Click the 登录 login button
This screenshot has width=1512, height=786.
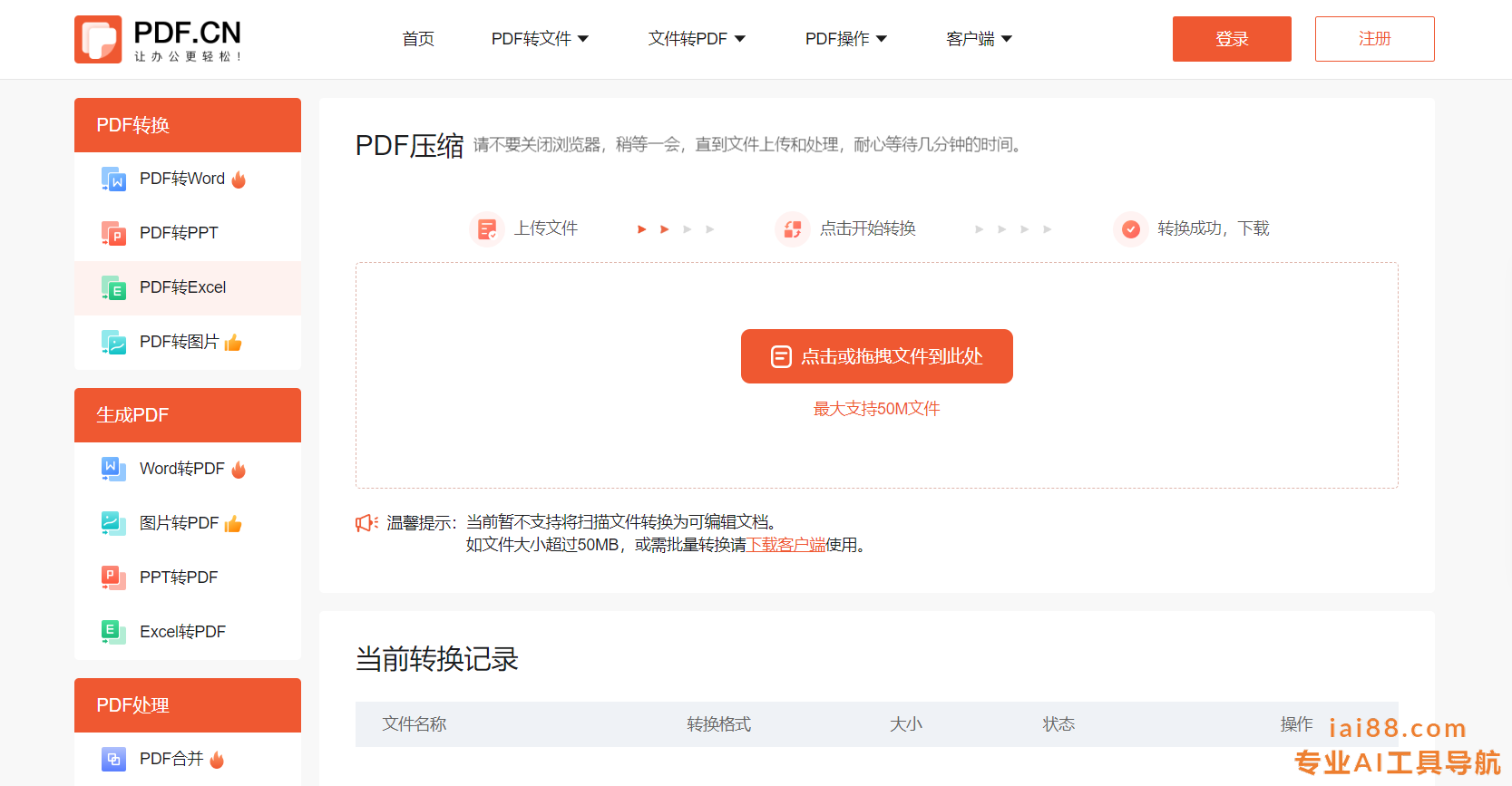pyautogui.click(x=1232, y=39)
